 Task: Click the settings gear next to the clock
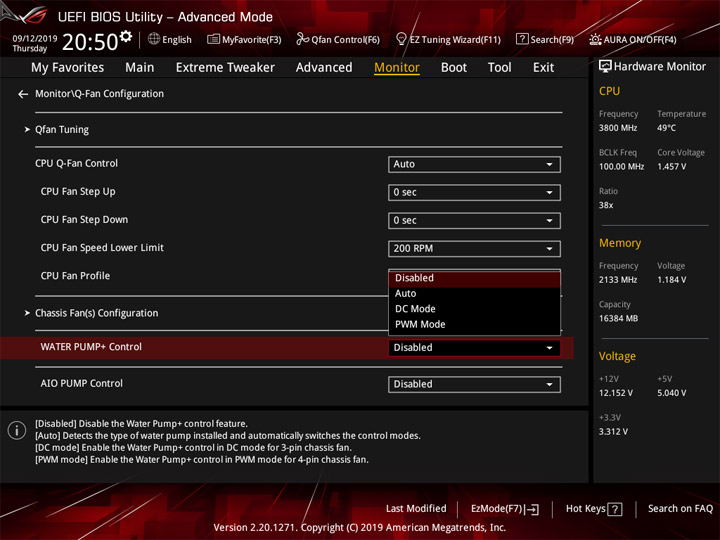tap(126, 36)
